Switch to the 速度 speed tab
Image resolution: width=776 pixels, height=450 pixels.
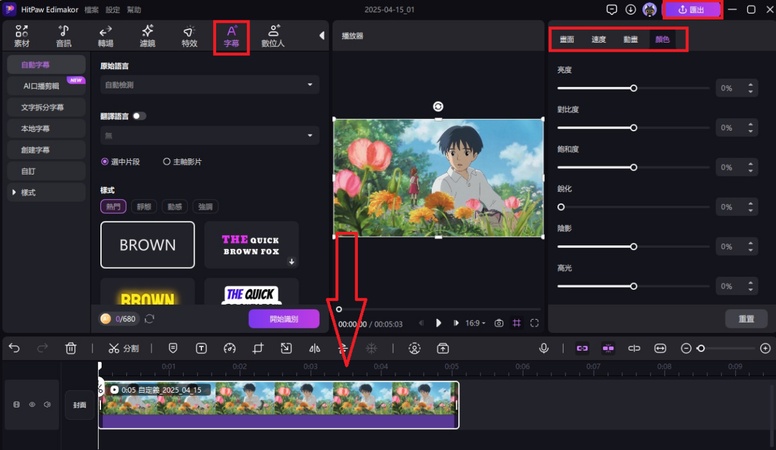[x=598, y=39]
